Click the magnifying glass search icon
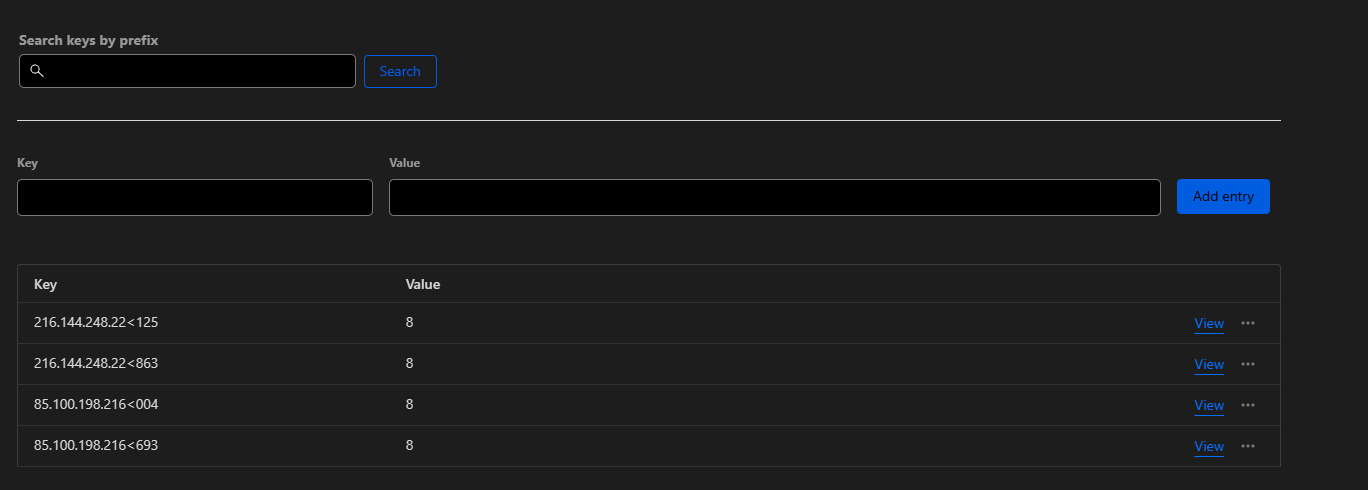 coord(37,71)
